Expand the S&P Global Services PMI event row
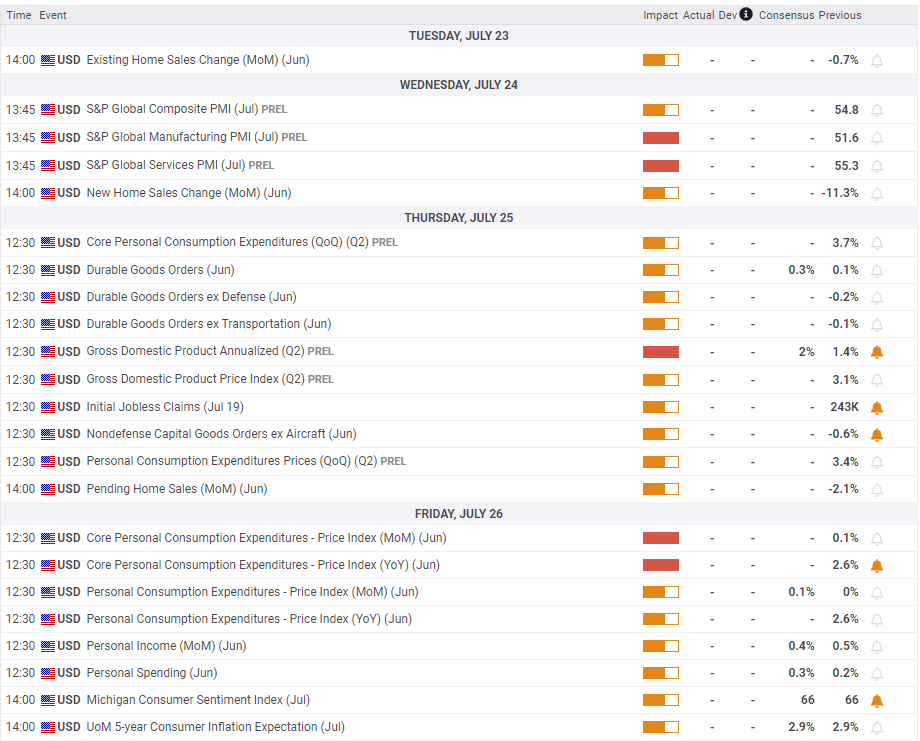Screen dimensions: 920x741 [x=459, y=165]
